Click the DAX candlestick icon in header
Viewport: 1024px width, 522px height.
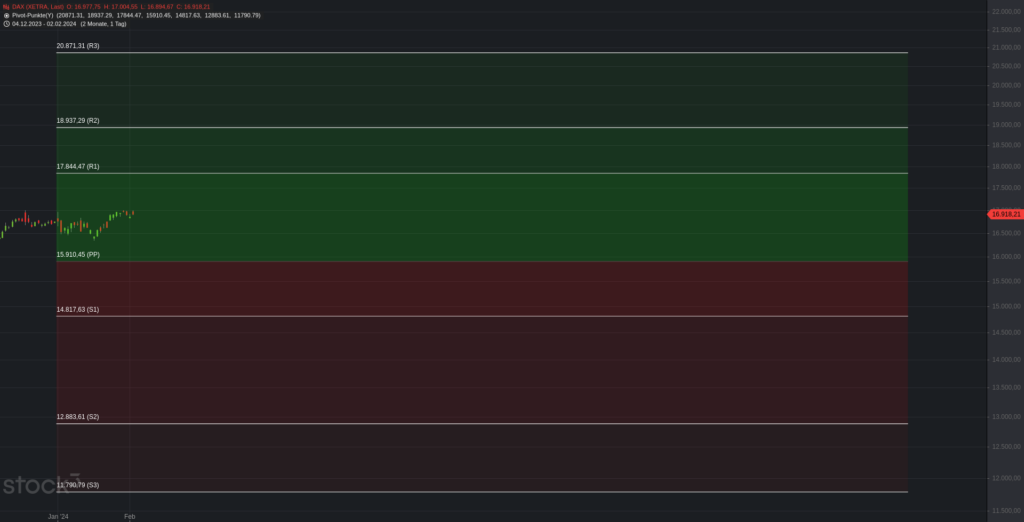(6, 7)
